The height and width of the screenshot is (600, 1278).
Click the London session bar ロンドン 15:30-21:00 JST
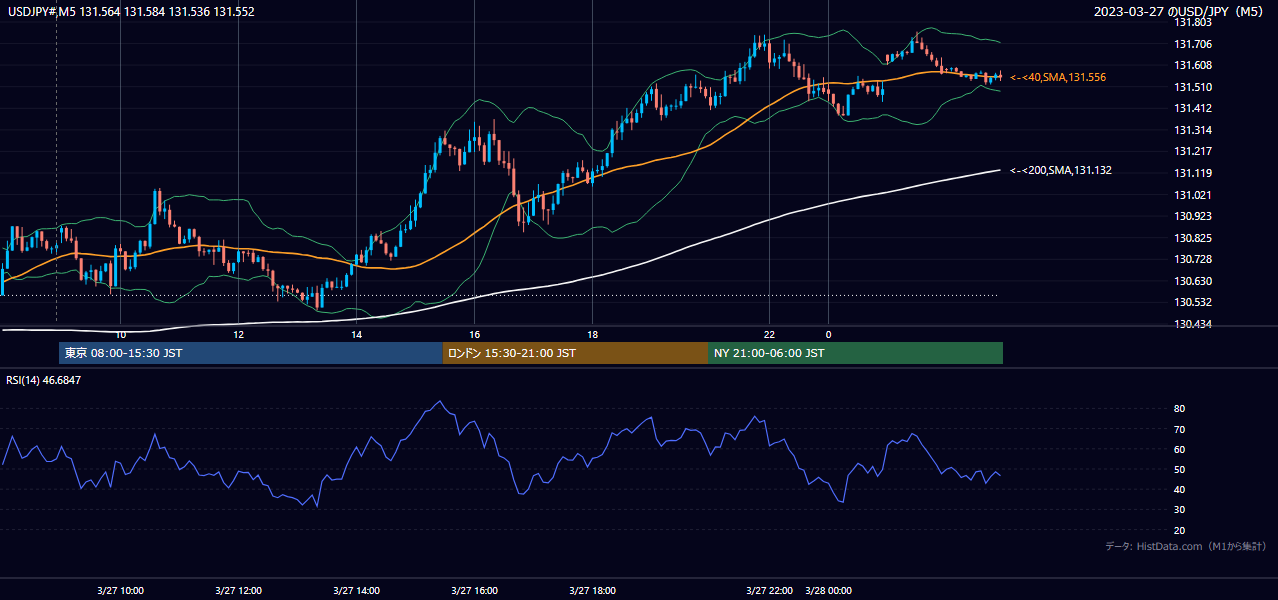click(x=575, y=353)
